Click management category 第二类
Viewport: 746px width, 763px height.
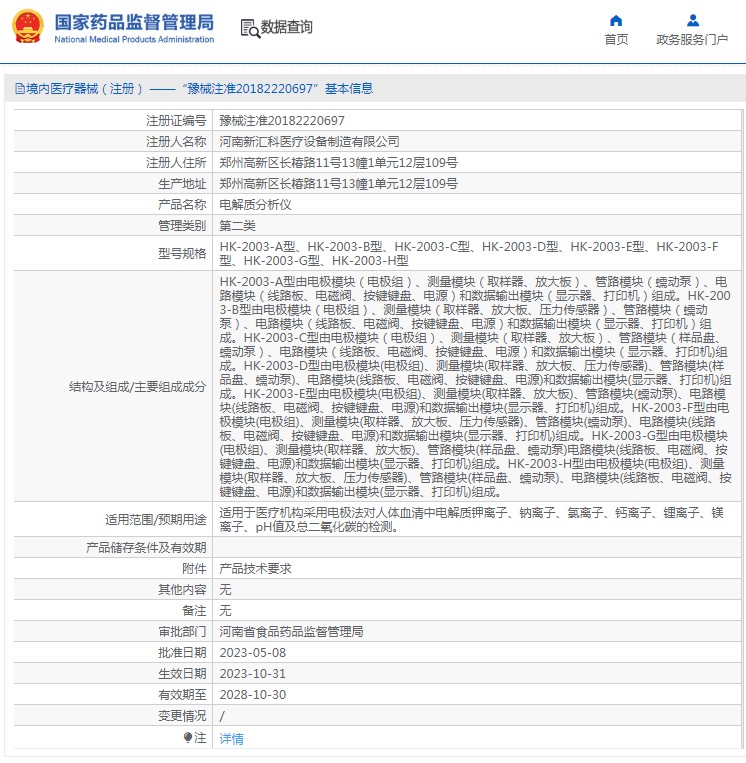tap(237, 225)
